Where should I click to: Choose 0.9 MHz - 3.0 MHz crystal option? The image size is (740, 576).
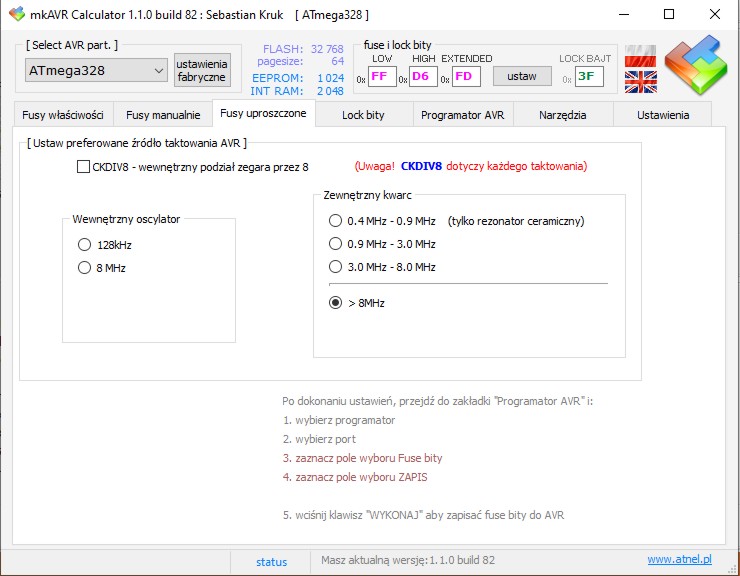coord(335,244)
